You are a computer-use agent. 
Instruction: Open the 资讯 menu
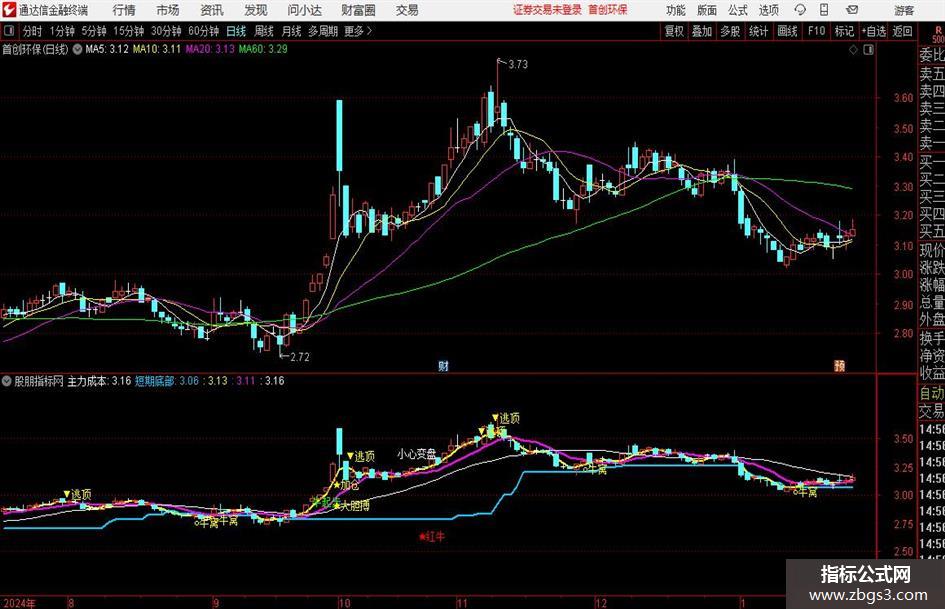click(212, 10)
